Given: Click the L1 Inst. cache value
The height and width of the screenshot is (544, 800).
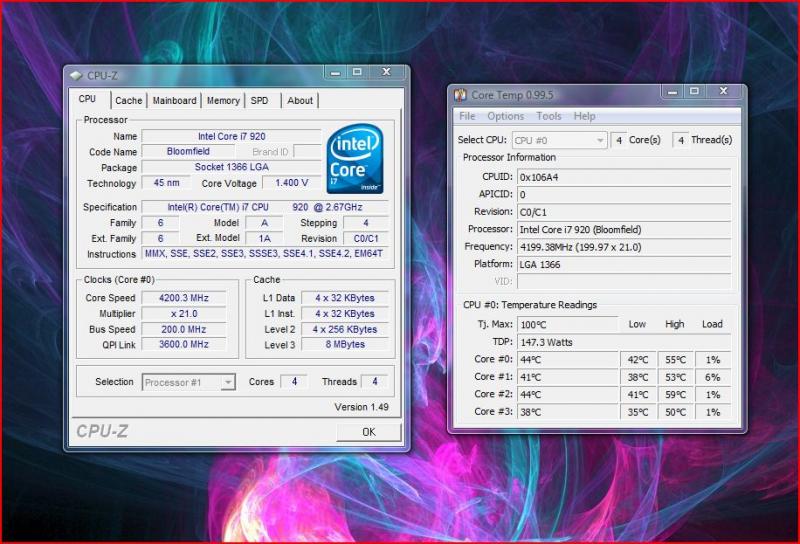Looking at the screenshot, I should (345, 314).
